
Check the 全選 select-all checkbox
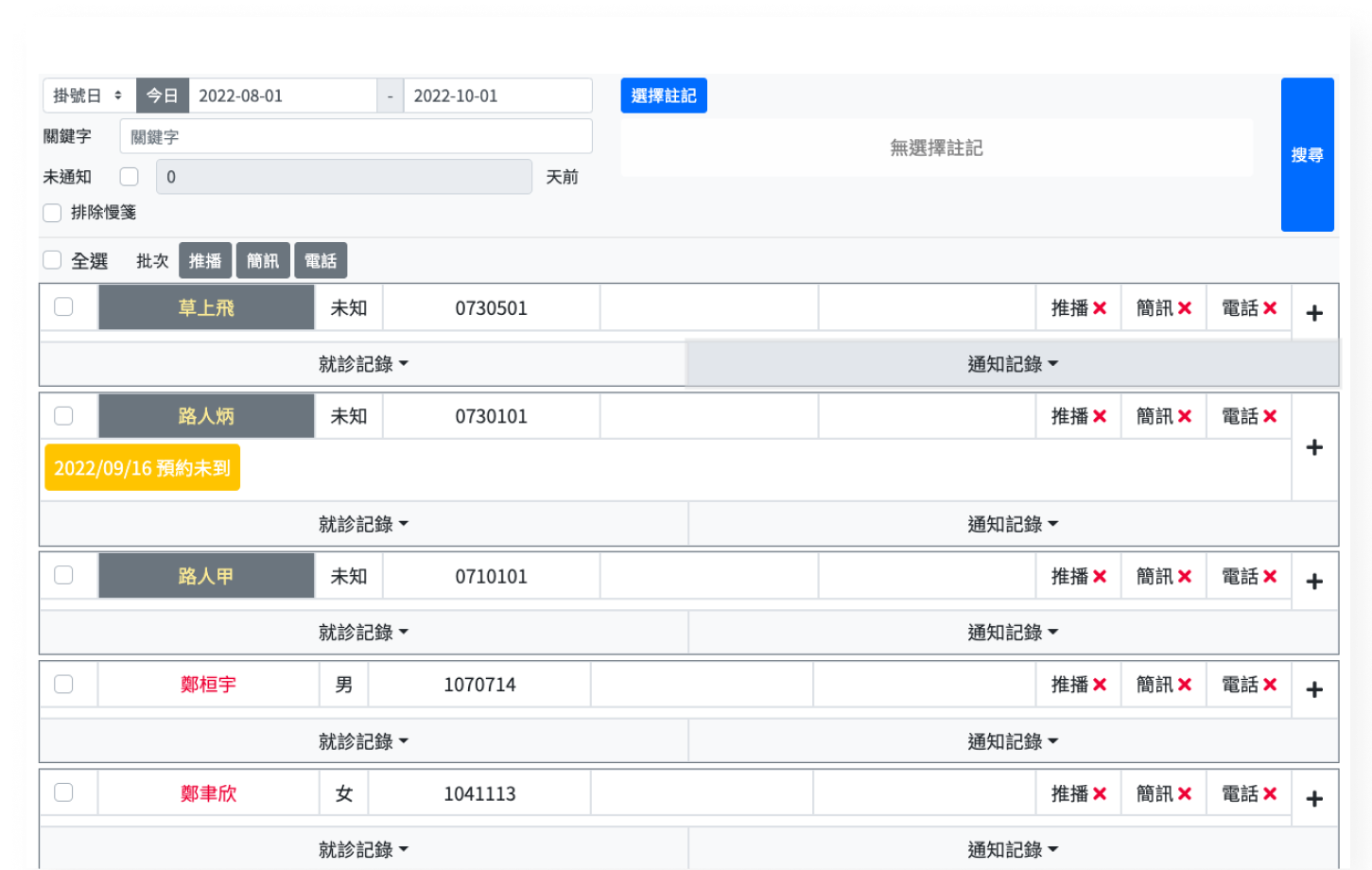click(x=53, y=260)
